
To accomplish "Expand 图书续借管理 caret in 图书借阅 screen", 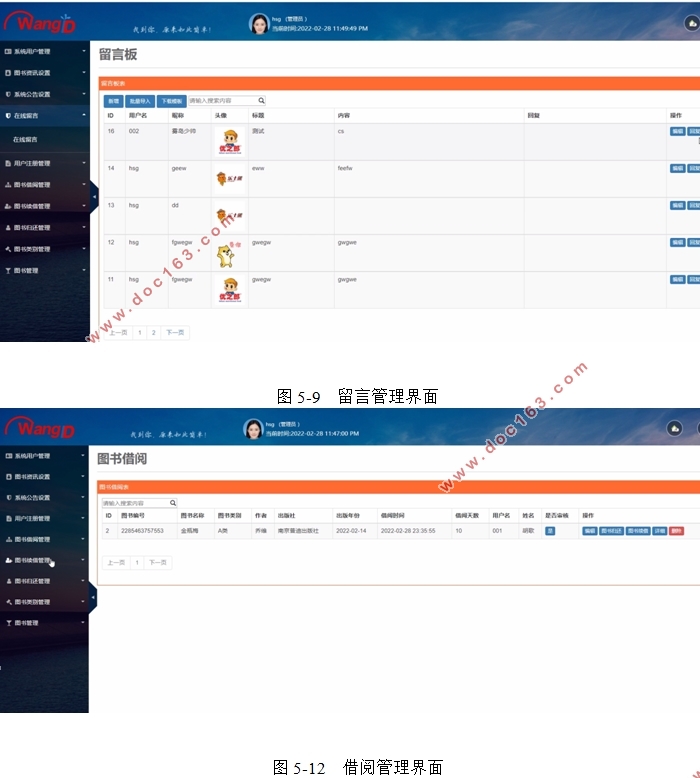I will 82,560.
